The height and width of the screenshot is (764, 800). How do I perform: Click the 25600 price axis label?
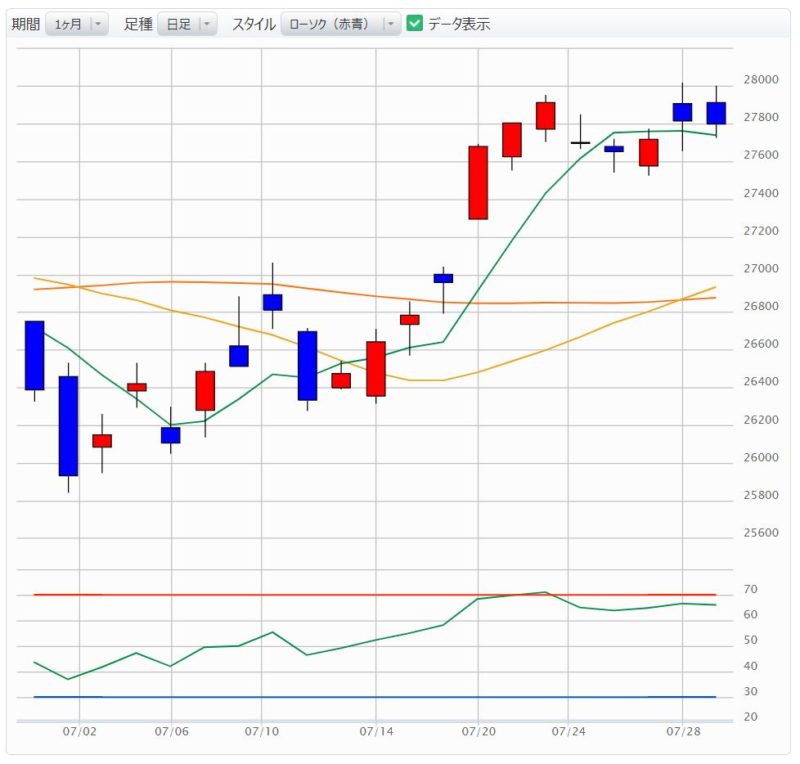coord(761,533)
